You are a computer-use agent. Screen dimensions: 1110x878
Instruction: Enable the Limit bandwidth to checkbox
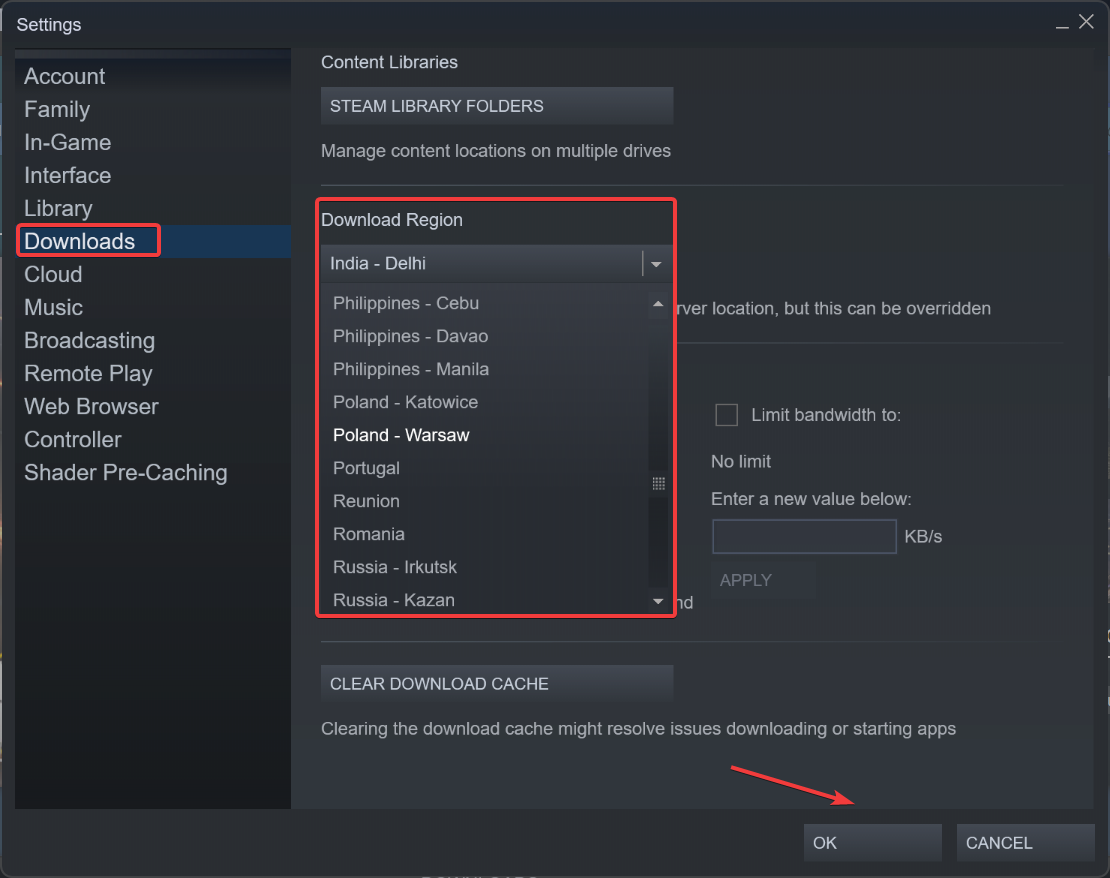(726, 415)
